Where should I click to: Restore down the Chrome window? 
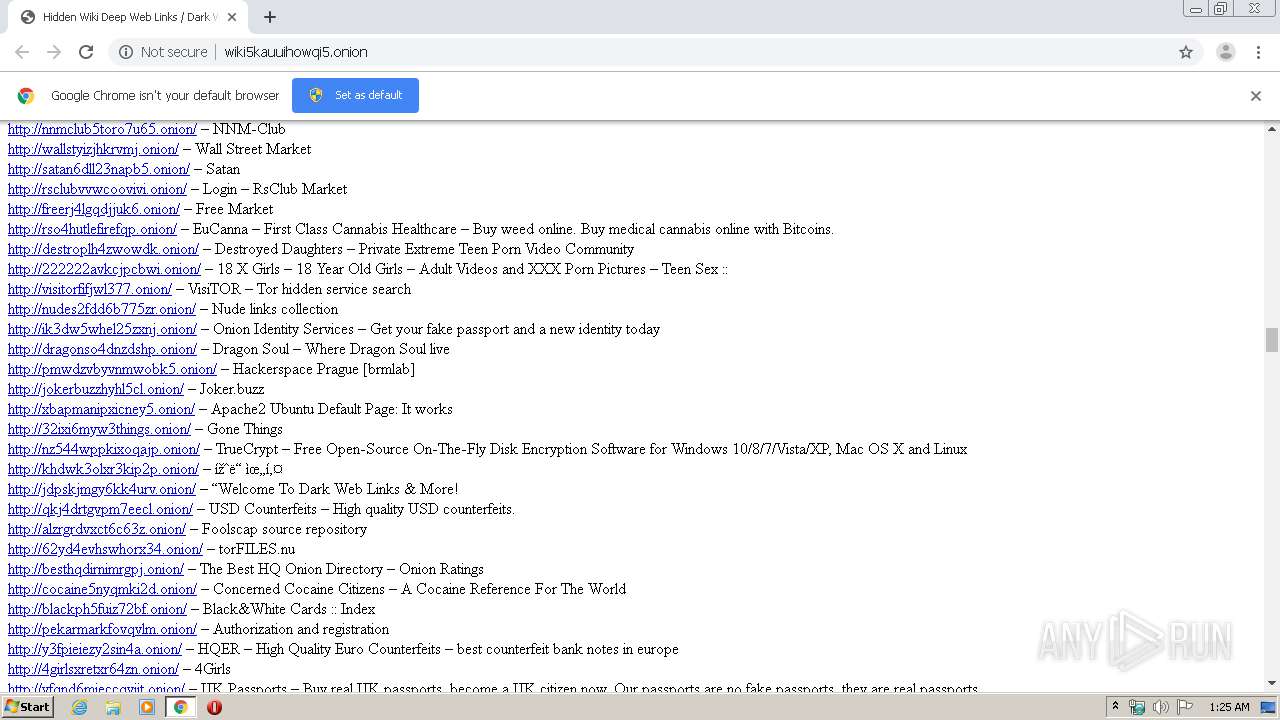tap(1220, 9)
